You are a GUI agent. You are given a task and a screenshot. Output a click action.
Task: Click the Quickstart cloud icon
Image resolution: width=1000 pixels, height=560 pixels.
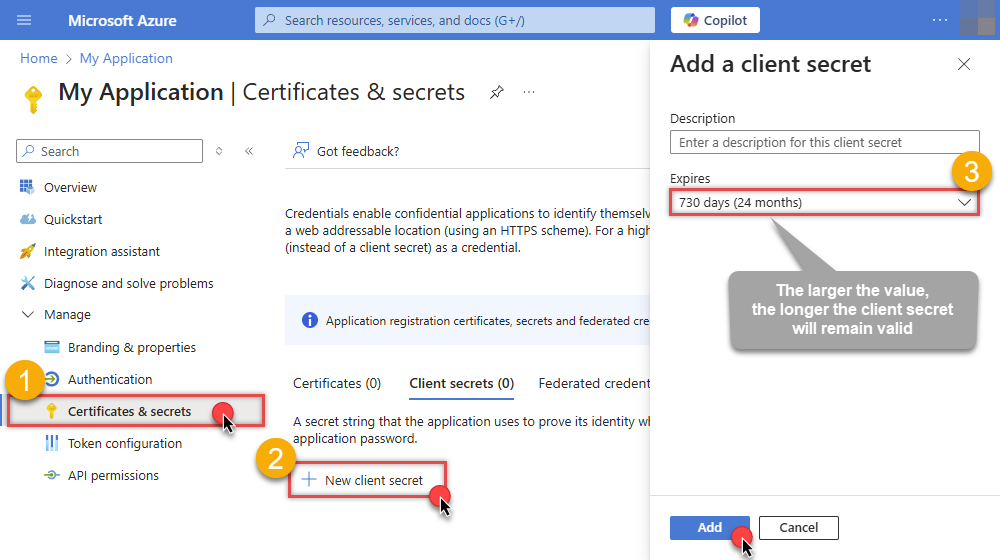click(x=27, y=219)
